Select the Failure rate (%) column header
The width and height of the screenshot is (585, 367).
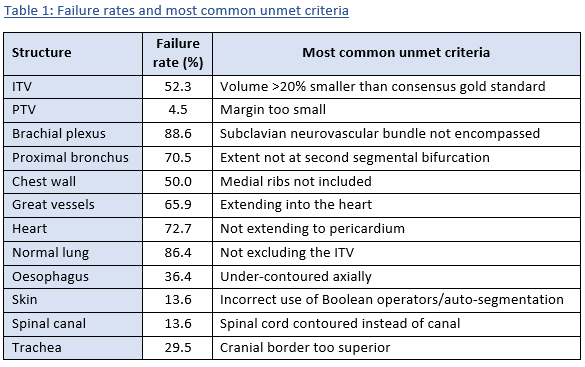pos(178,53)
